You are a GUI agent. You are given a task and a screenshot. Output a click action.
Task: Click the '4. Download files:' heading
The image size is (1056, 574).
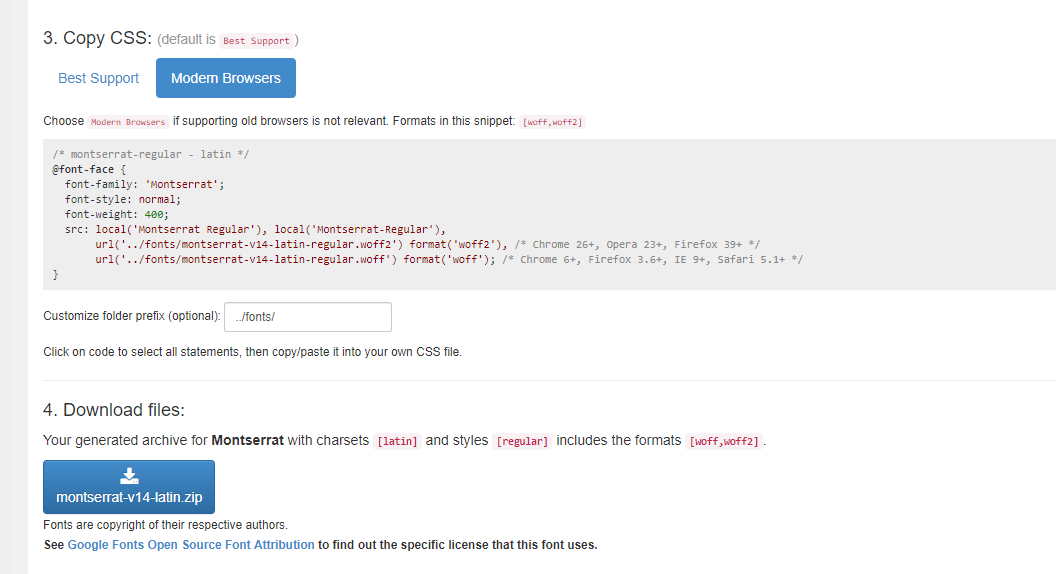(114, 410)
